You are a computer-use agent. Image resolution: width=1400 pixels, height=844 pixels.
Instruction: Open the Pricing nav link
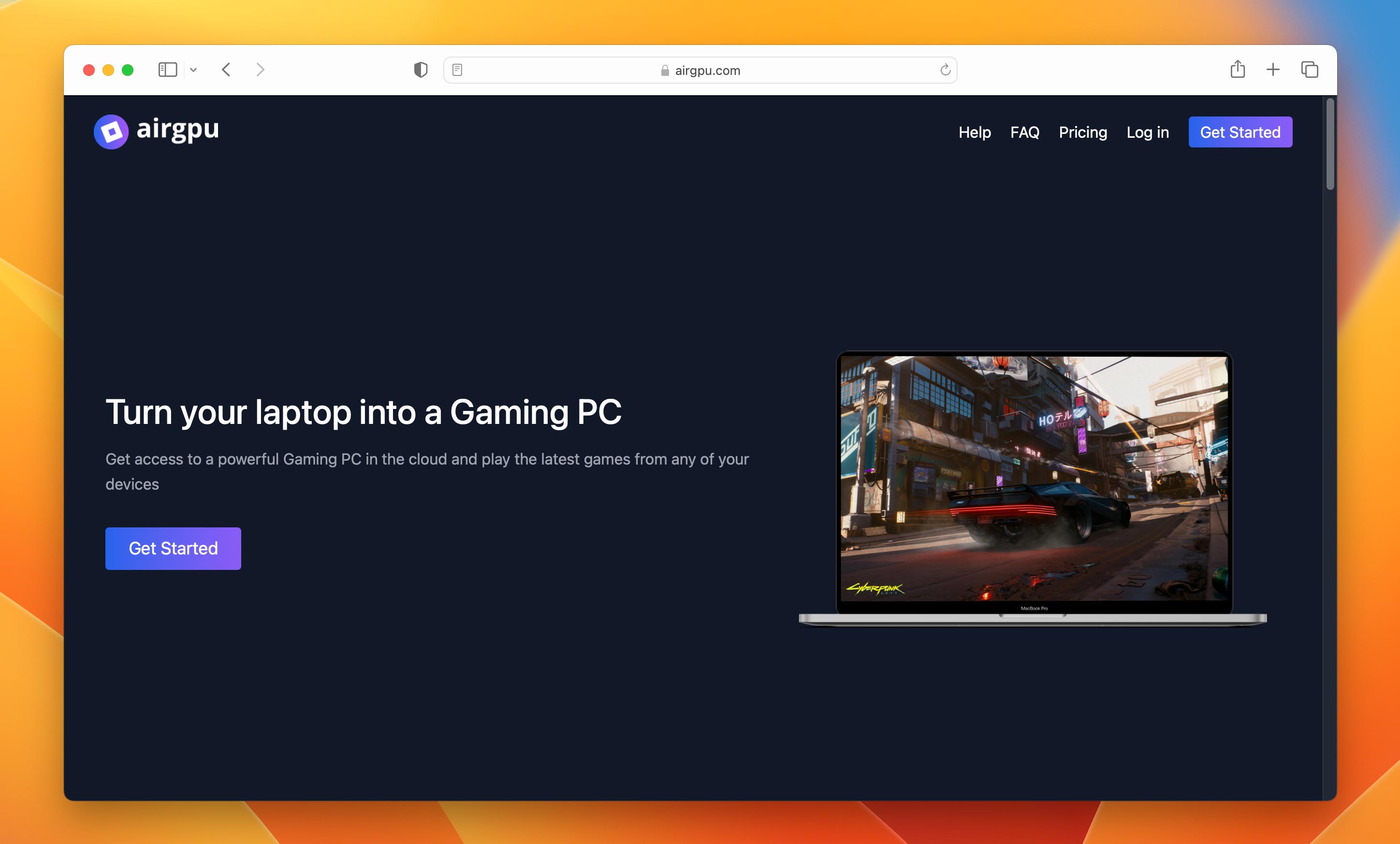click(1082, 132)
